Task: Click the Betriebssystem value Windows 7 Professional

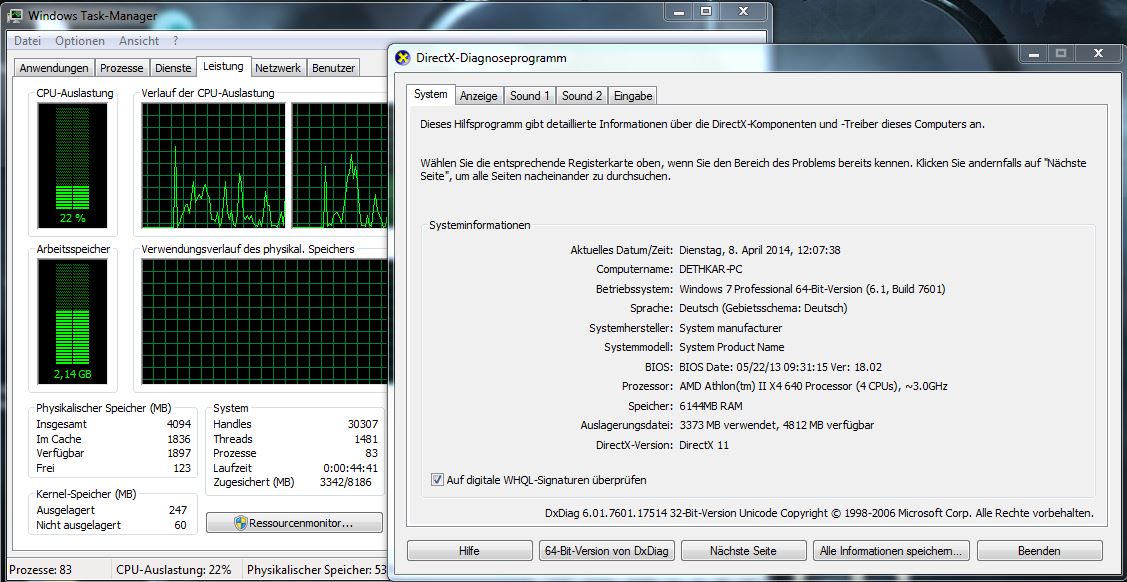Action: click(812, 289)
